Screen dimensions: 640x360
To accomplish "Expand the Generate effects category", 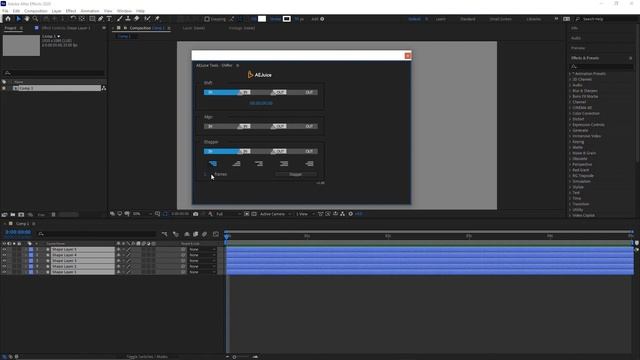I will click(x=570, y=131).
